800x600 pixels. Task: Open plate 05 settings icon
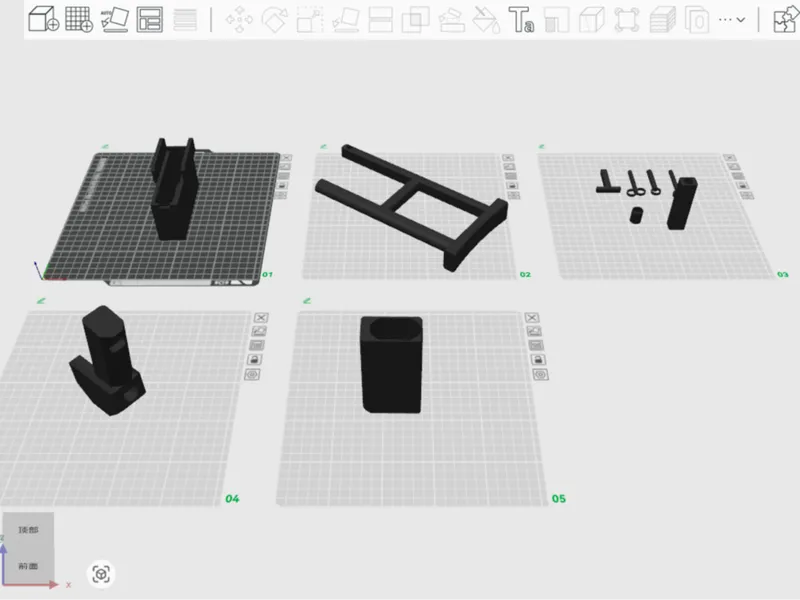[540, 375]
